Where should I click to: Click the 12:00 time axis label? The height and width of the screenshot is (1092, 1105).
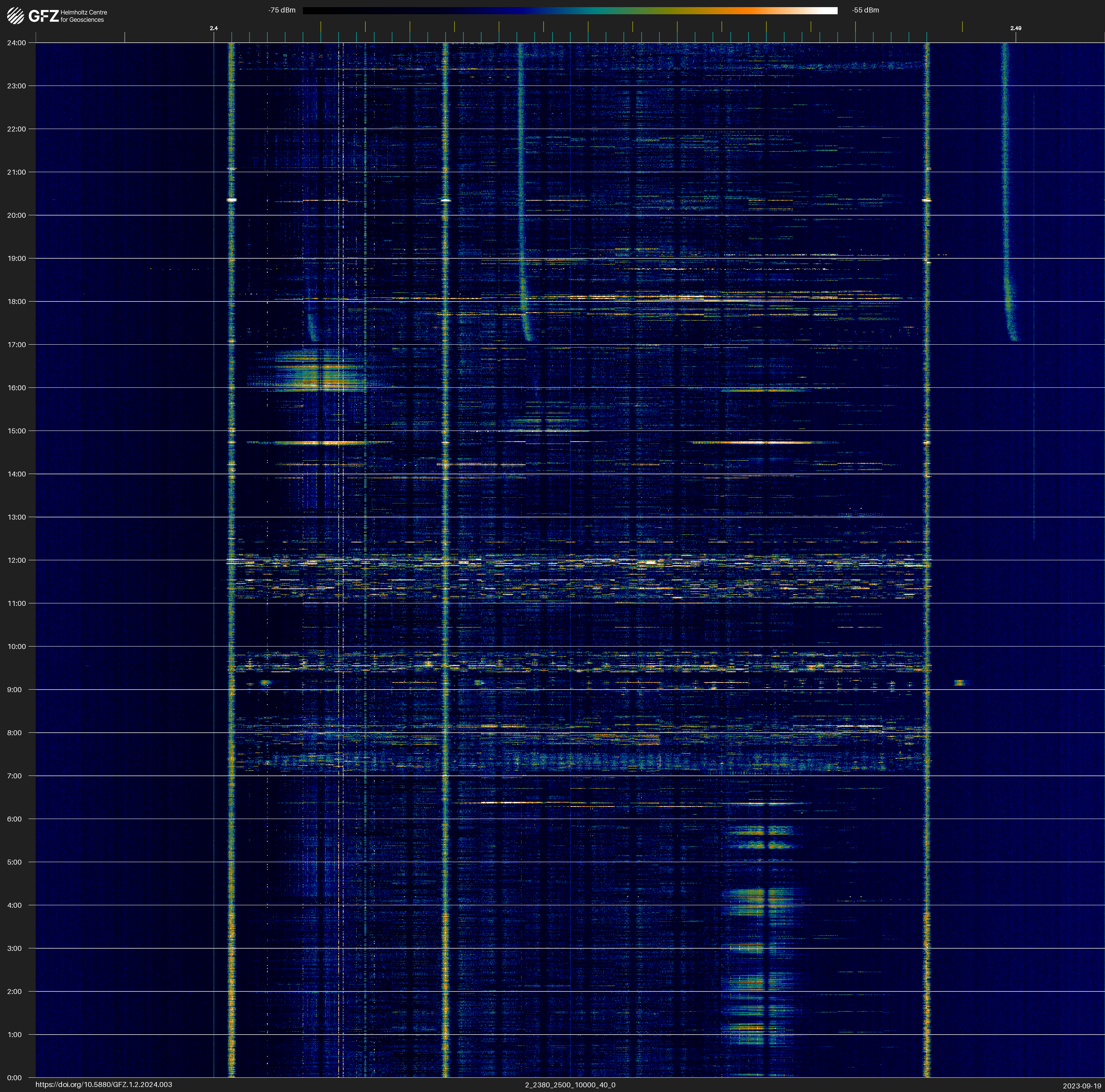pos(17,560)
